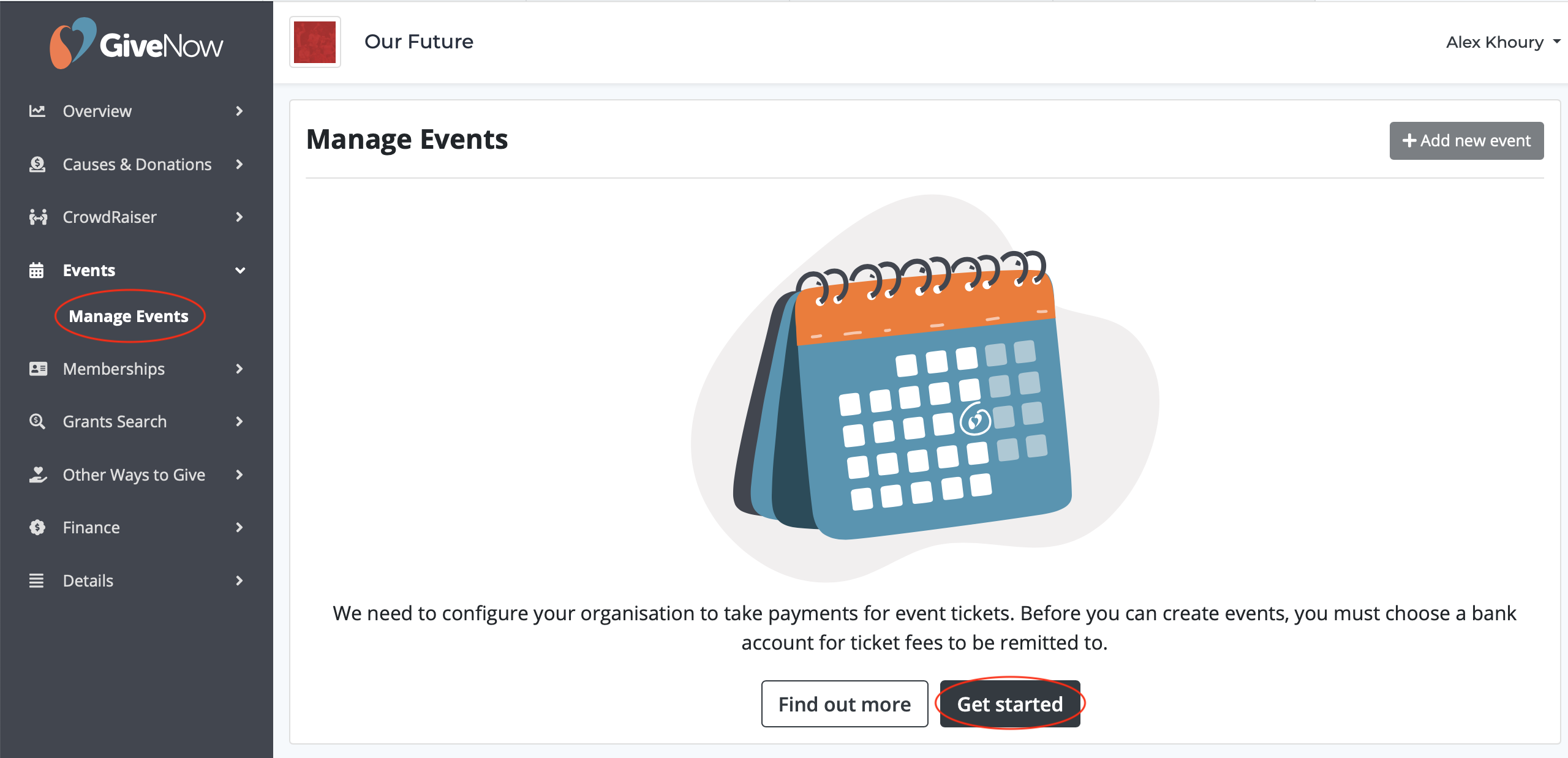Click the Events calendar icon
This screenshot has width=1568, height=758.
(37, 270)
